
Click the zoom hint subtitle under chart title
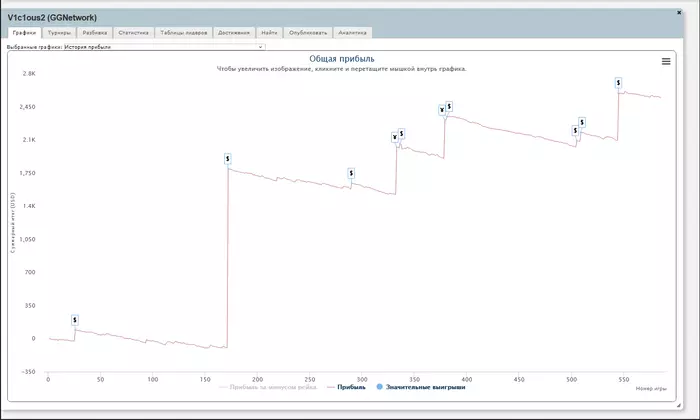pyautogui.click(x=342, y=69)
